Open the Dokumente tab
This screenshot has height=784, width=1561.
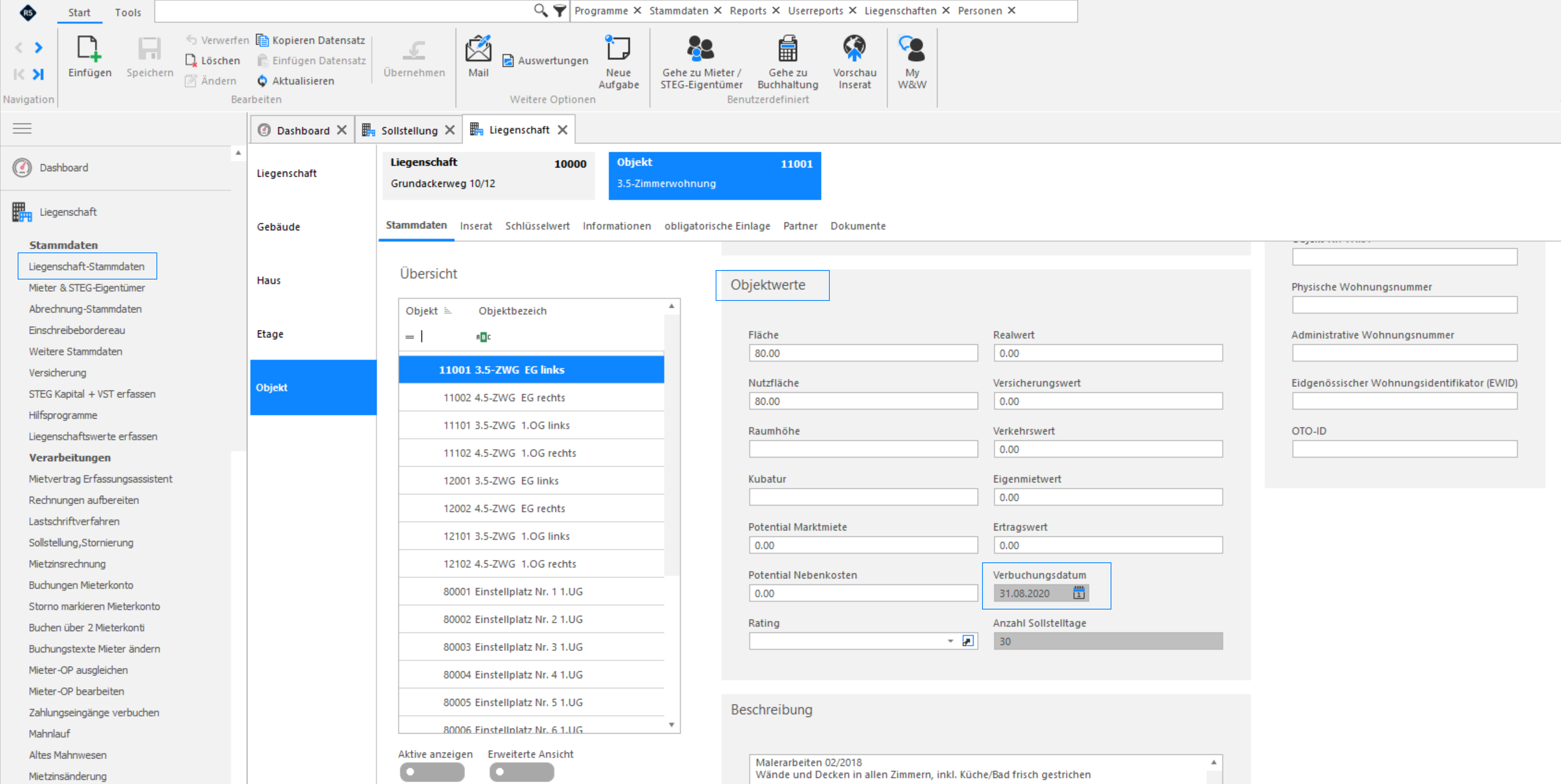click(857, 226)
